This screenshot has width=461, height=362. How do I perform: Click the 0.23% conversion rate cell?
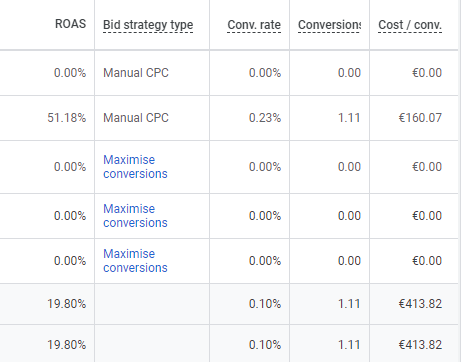(x=265, y=118)
